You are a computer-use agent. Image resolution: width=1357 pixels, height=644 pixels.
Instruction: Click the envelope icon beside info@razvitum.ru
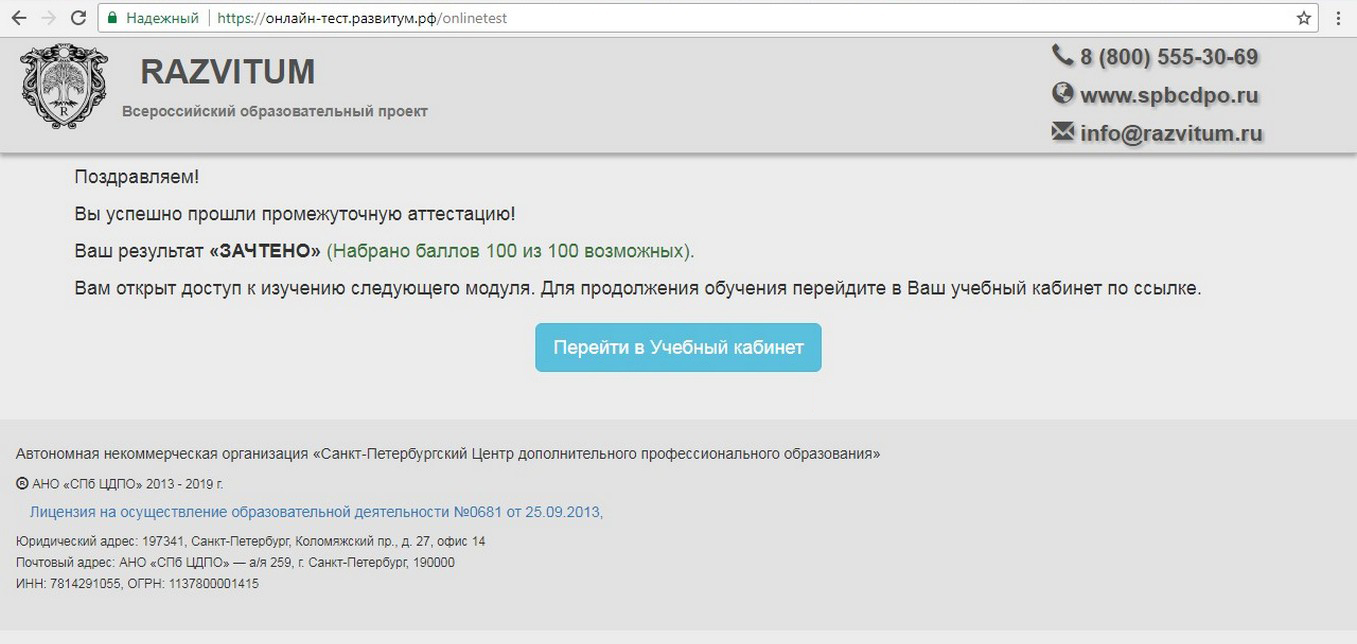point(1061,131)
